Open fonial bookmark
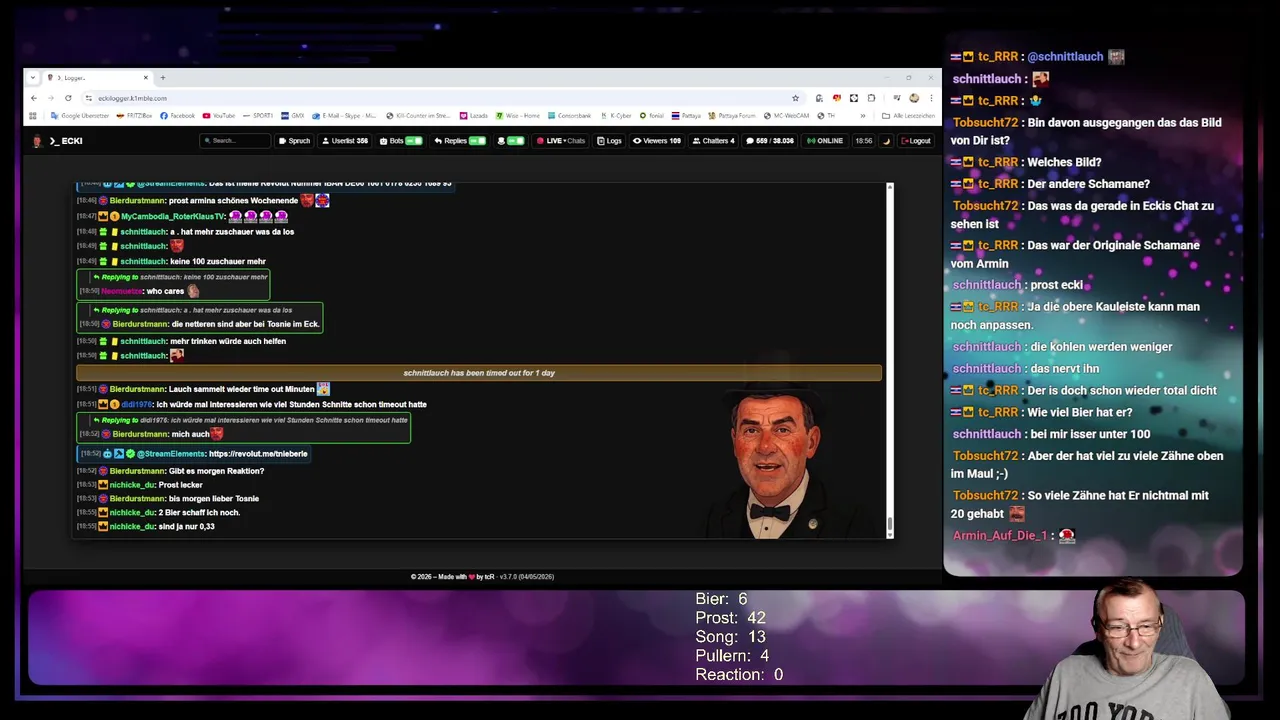 click(652, 116)
